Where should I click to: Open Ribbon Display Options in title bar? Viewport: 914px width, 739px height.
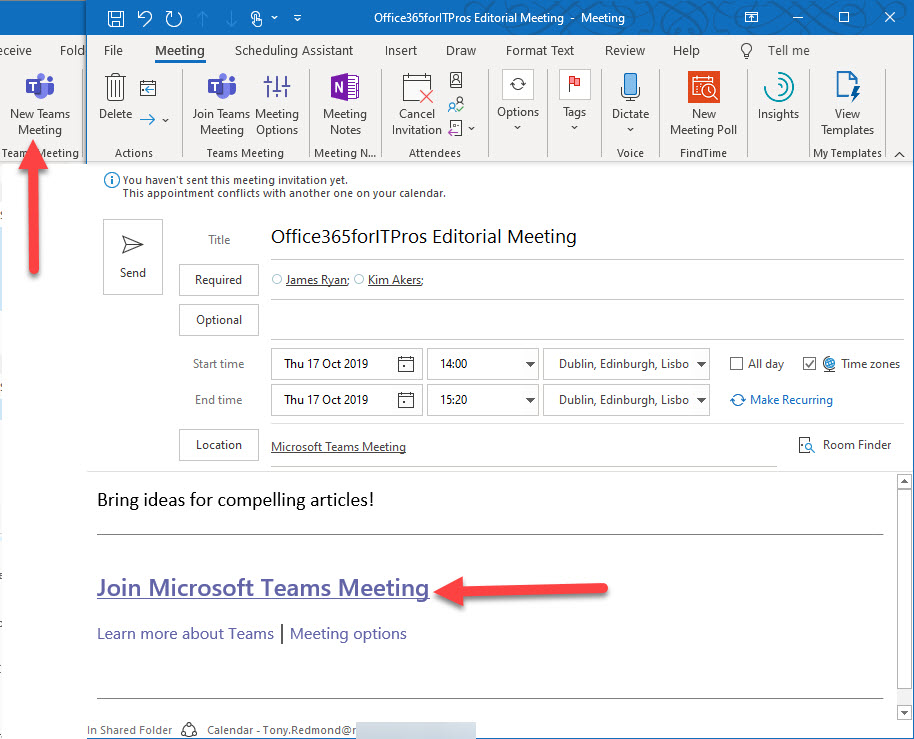[751, 17]
